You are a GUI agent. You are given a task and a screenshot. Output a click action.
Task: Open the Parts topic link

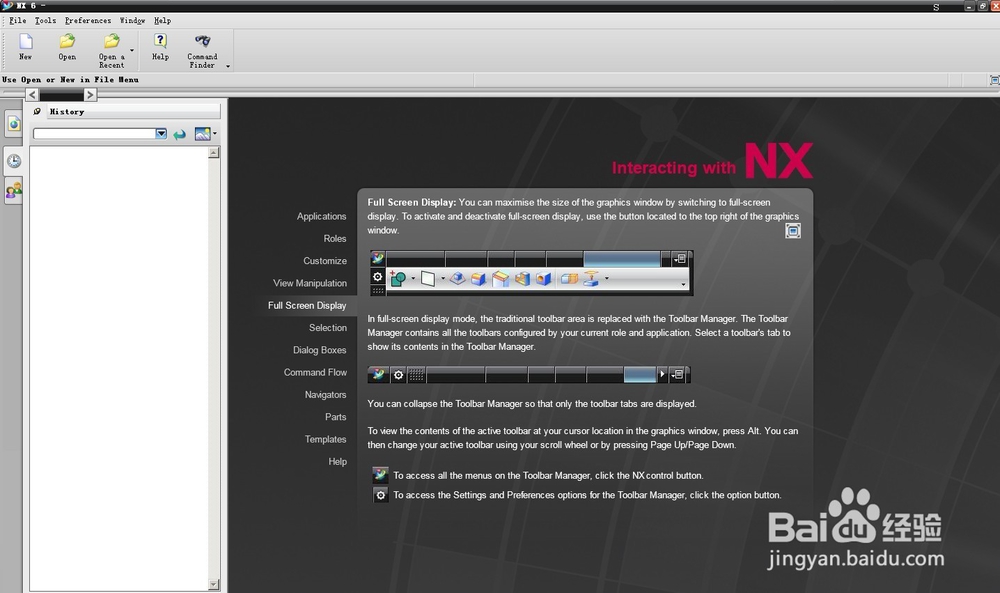[335, 417]
